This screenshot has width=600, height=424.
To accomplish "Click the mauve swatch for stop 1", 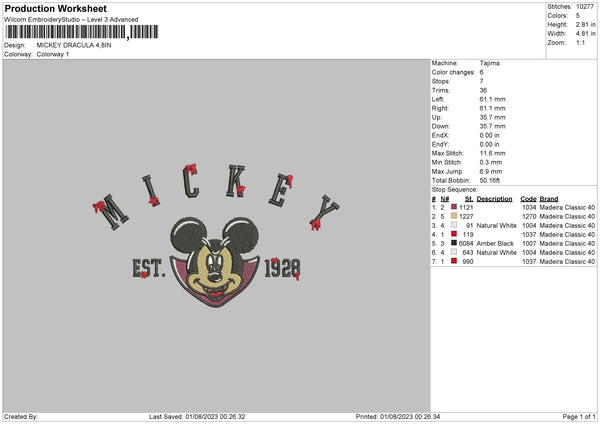I will point(454,206).
